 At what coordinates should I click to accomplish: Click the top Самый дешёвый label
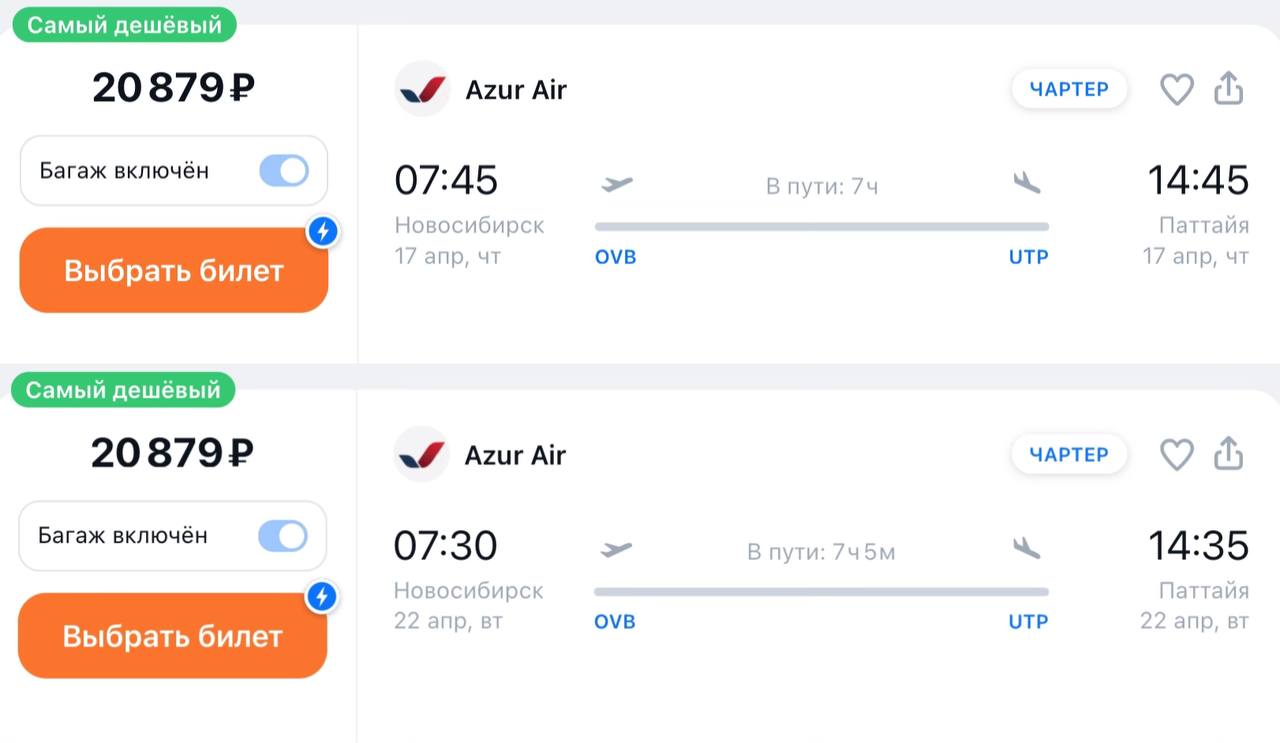pos(124,25)
